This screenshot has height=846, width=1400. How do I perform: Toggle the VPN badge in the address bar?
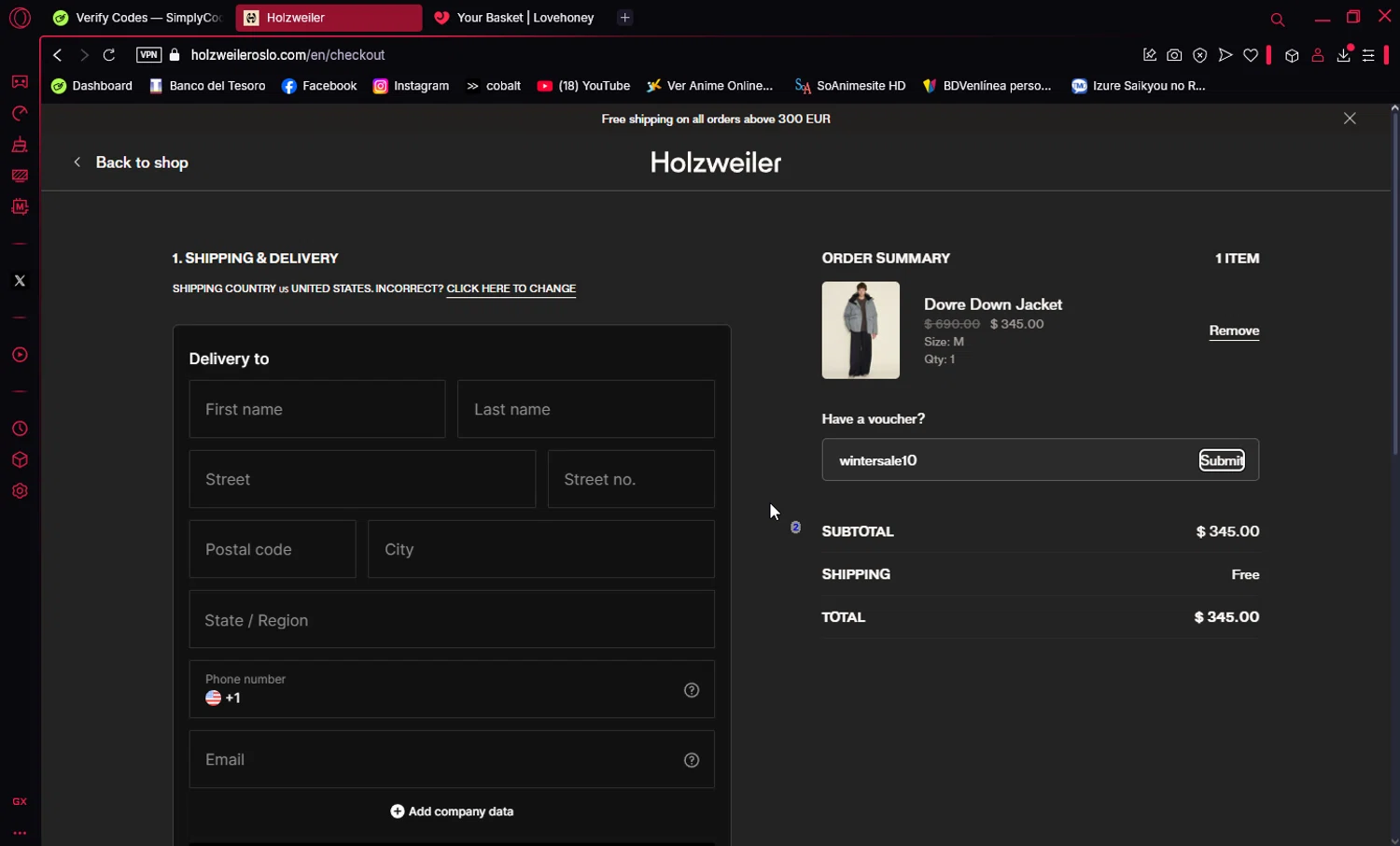pos(148,55)
